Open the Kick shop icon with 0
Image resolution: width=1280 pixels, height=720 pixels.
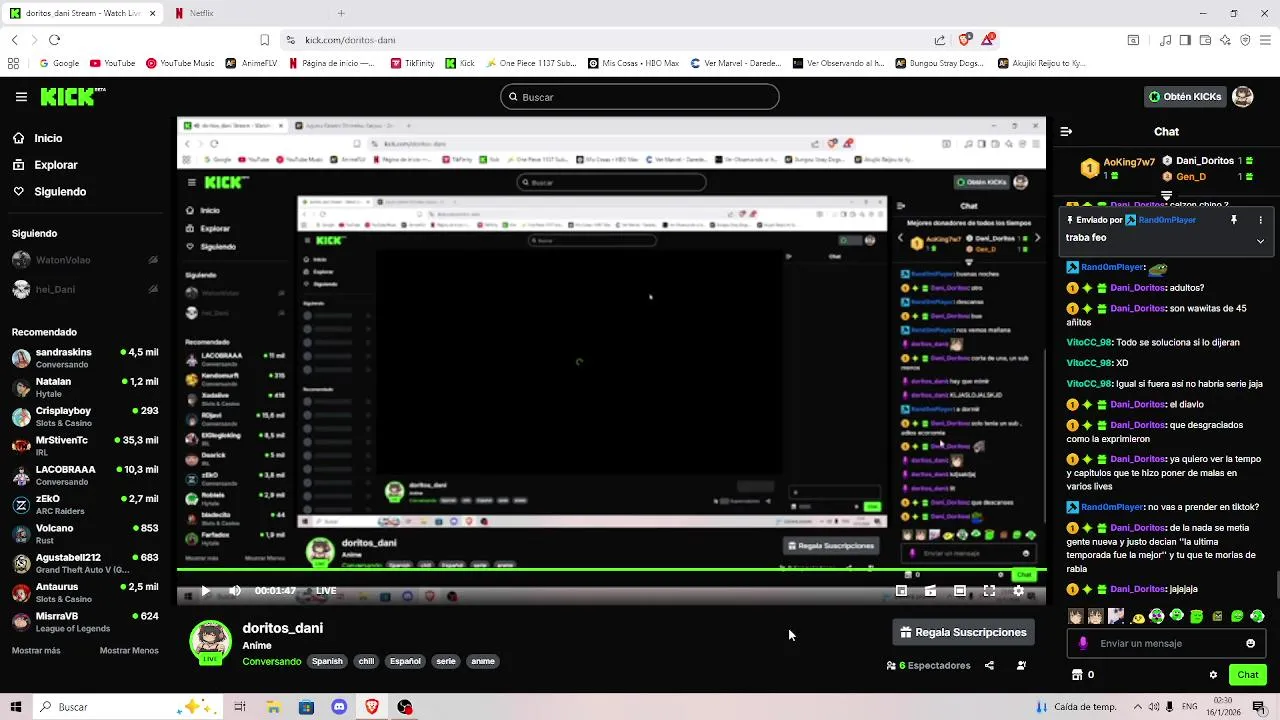[1083, 675]
